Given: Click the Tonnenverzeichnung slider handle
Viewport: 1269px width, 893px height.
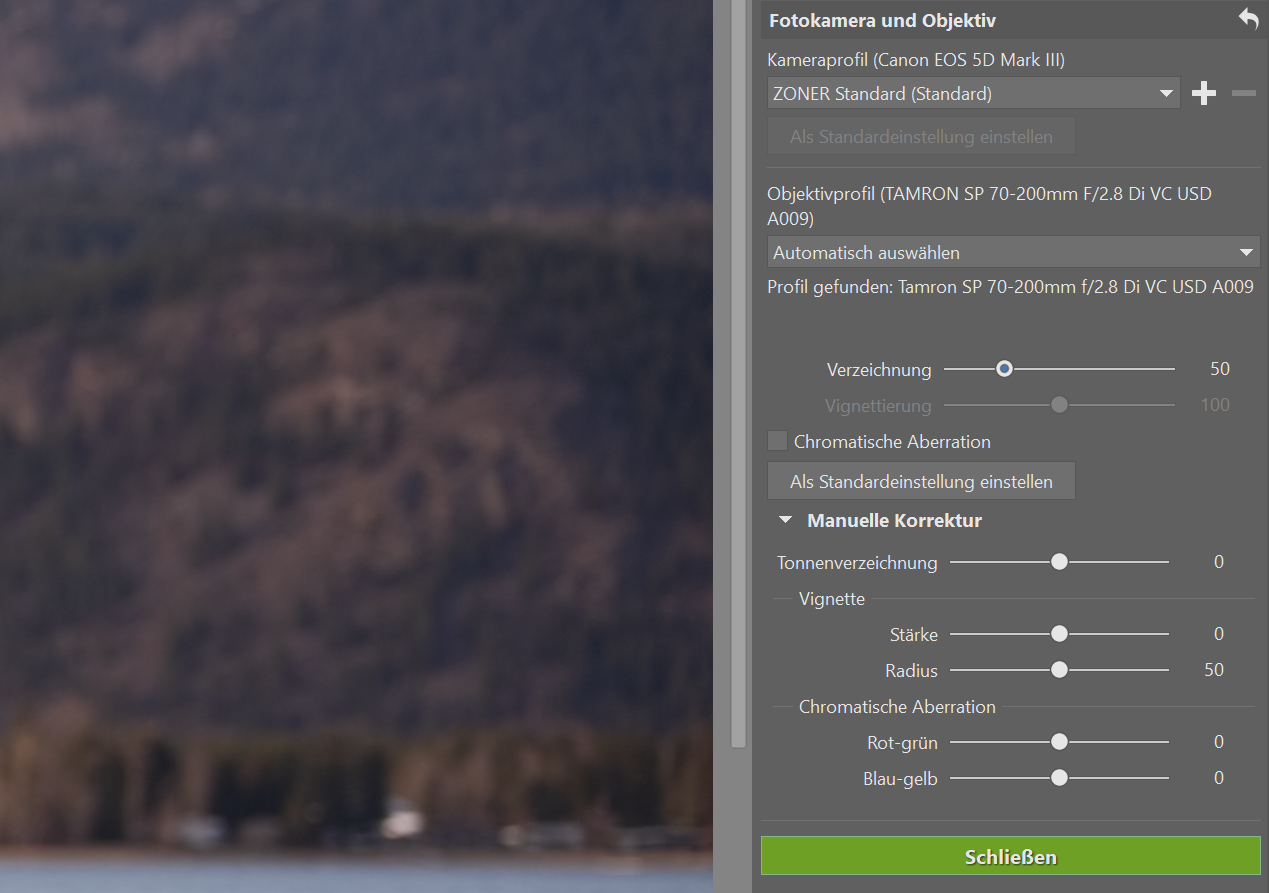Looking at the screenshot, I should 1059,562.
